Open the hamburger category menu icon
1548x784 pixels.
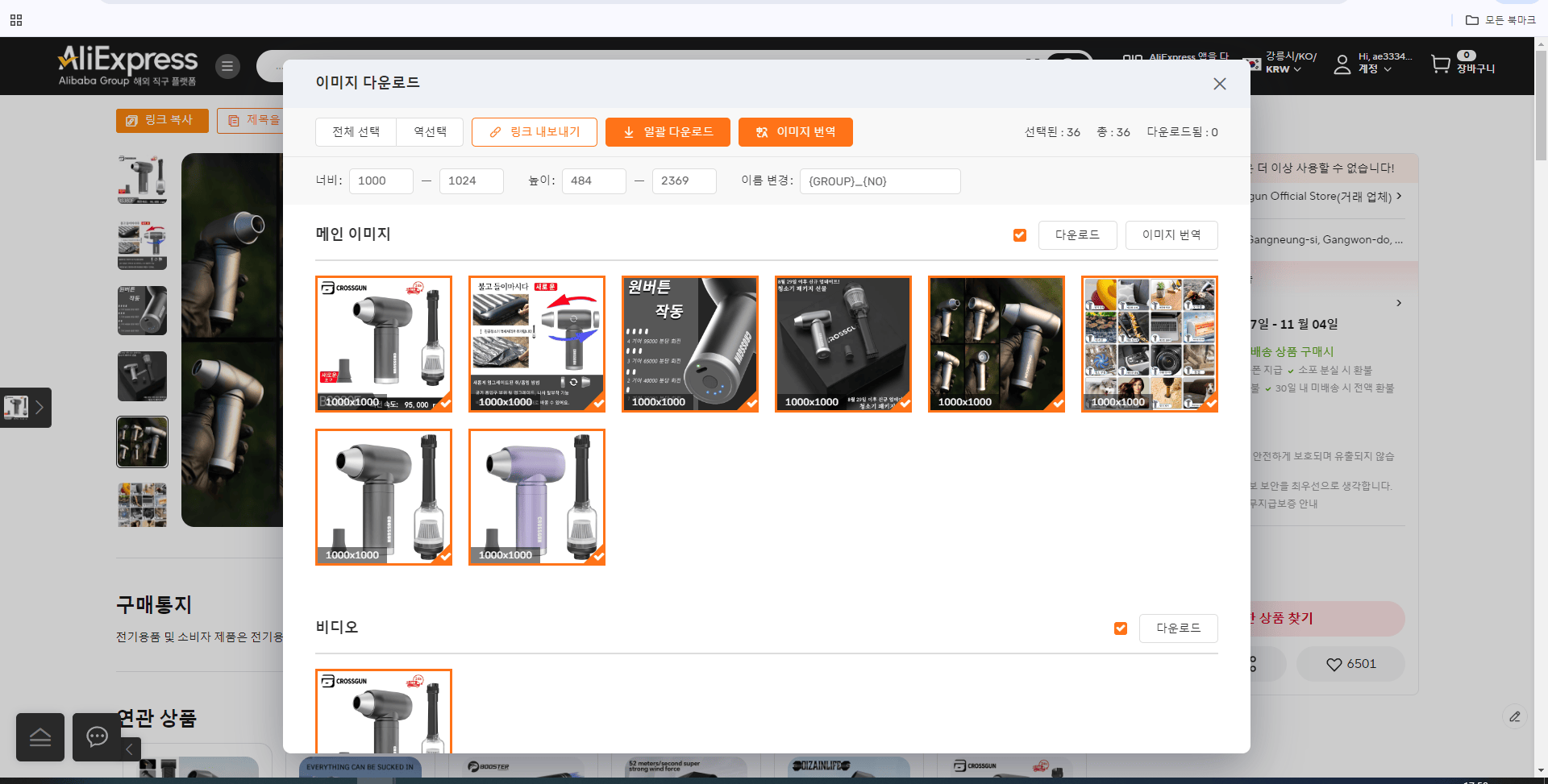pyautogui.click(x=227, y=66)
